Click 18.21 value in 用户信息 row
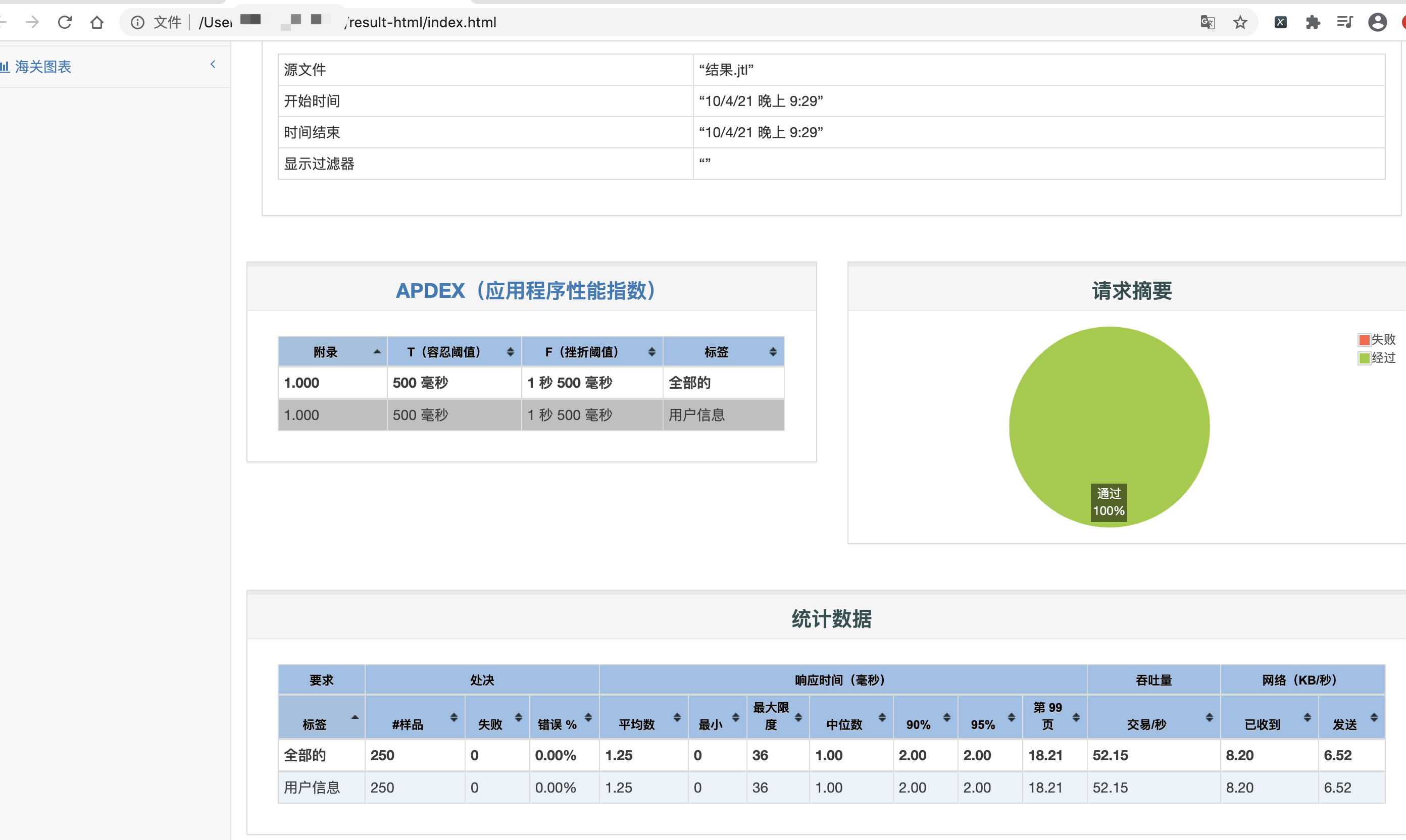 [1045, 787]
